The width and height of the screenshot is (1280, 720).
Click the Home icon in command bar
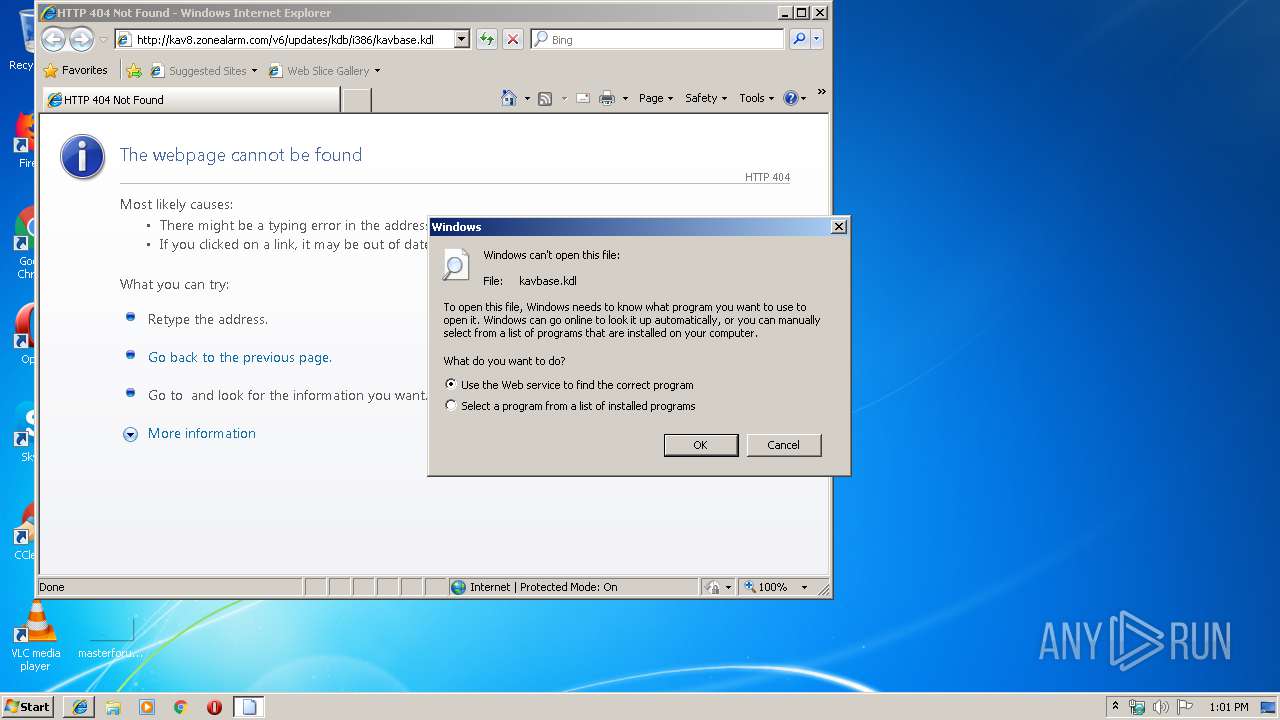click(509, 98)
